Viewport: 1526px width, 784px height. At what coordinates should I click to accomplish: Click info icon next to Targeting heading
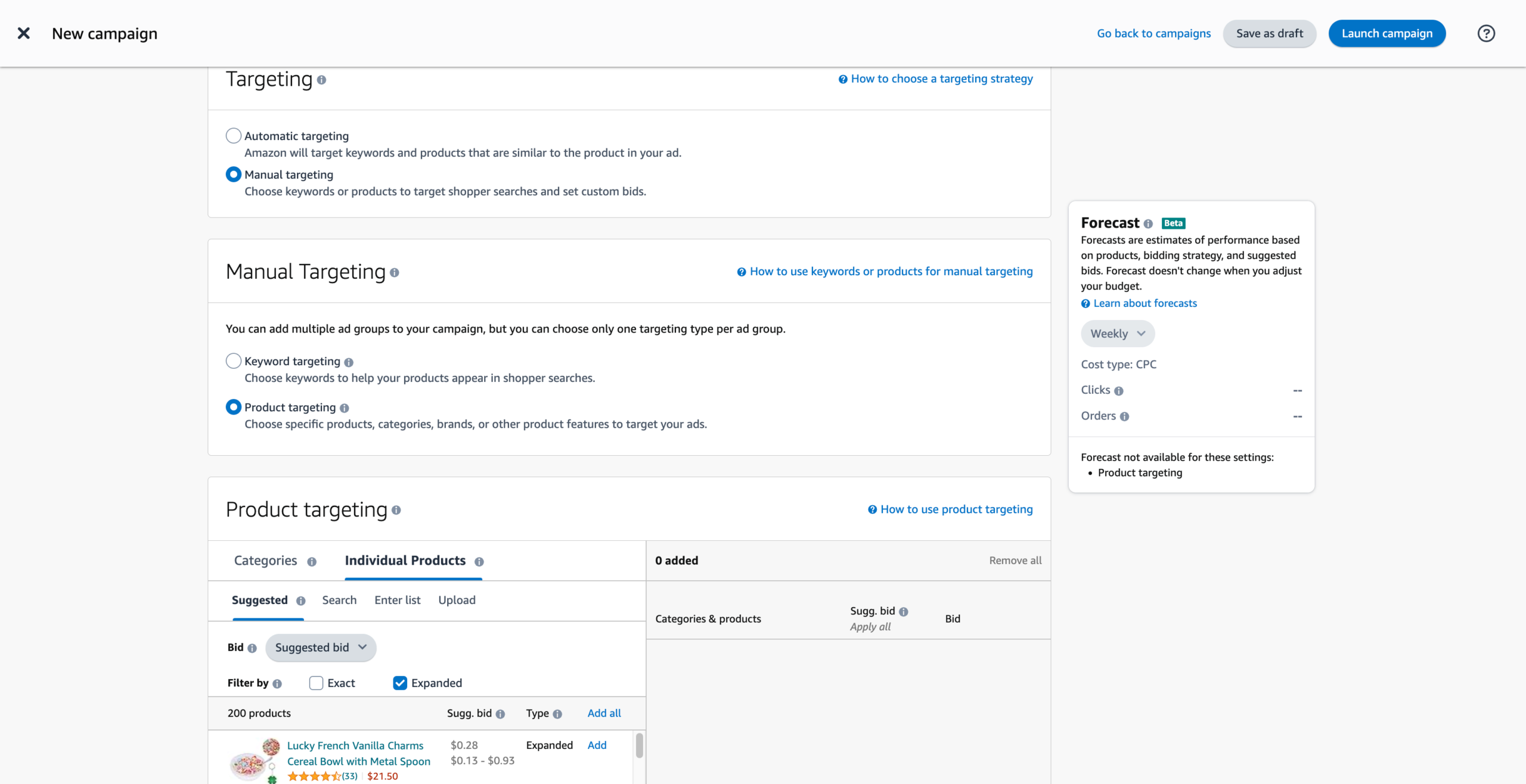321,80
